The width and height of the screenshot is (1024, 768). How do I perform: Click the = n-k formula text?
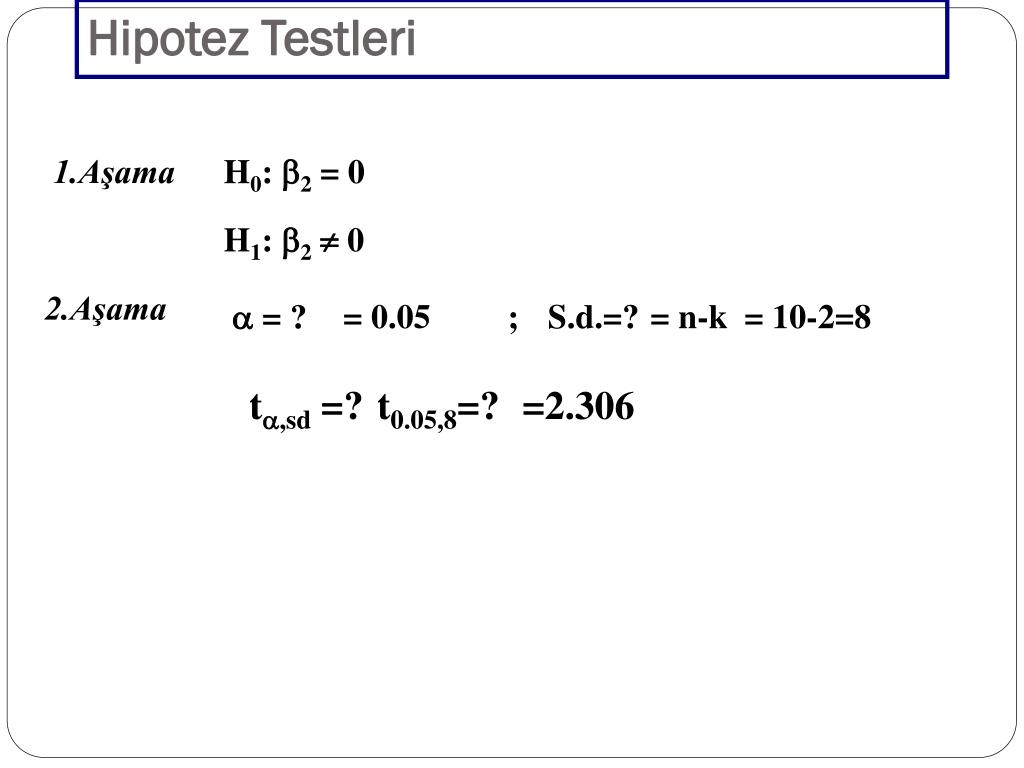688,318
